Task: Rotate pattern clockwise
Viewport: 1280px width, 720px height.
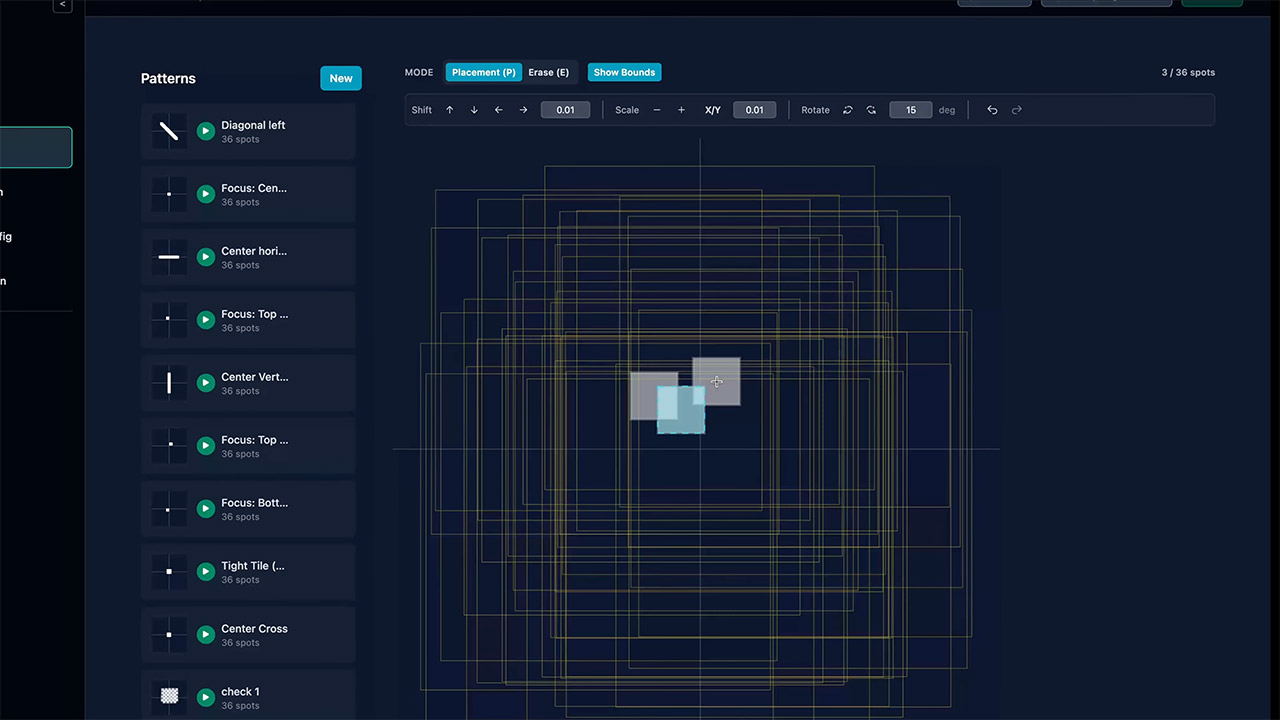Action: click(x=871, y=110)
